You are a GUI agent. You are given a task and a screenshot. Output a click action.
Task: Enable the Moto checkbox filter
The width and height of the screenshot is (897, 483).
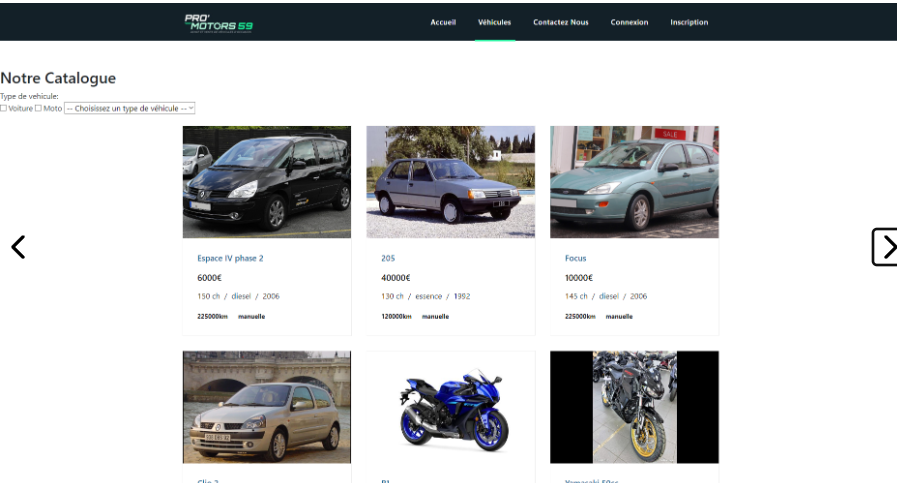tap(39, 108)
